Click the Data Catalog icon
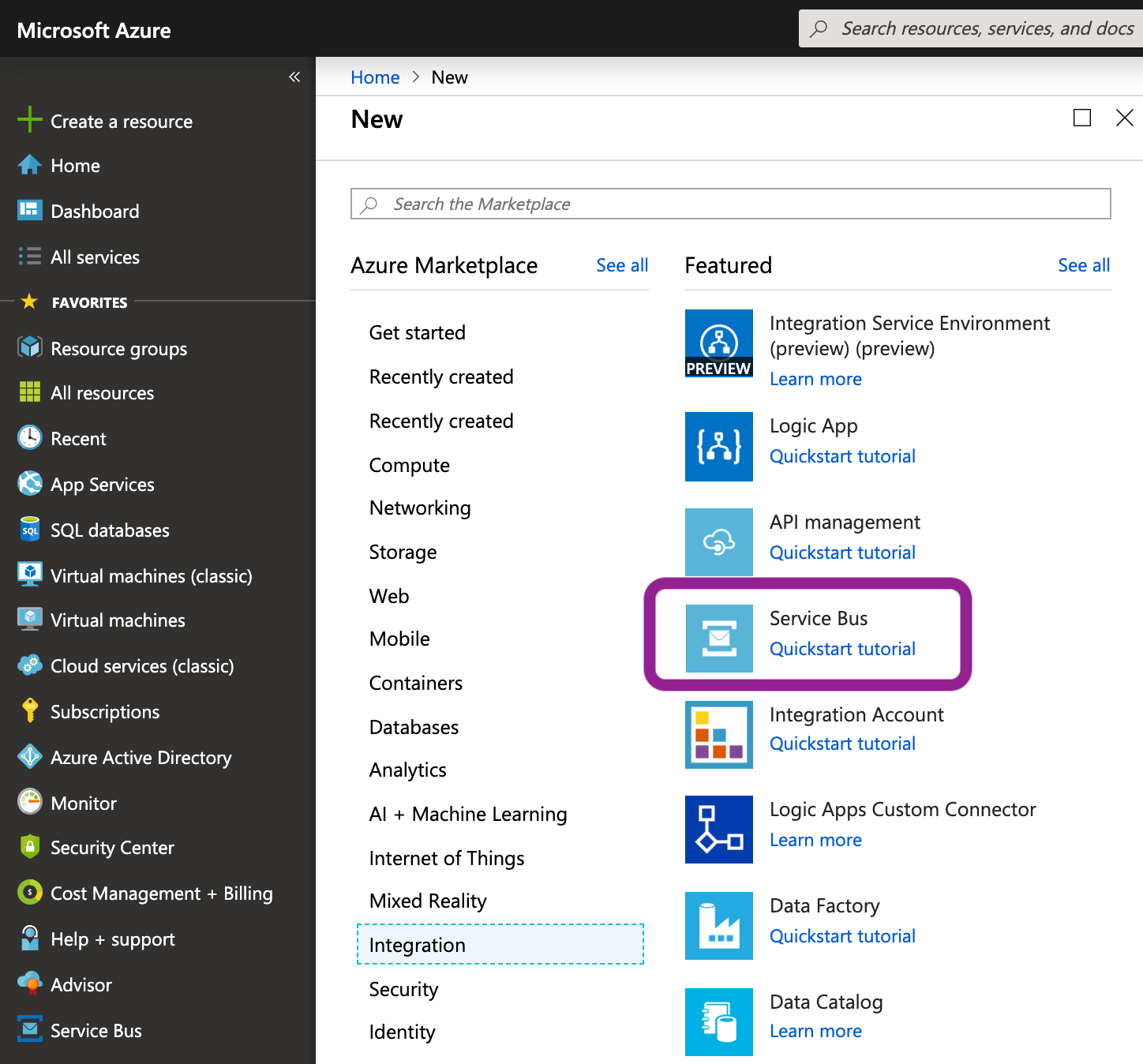 click(x=719, y=1022)
